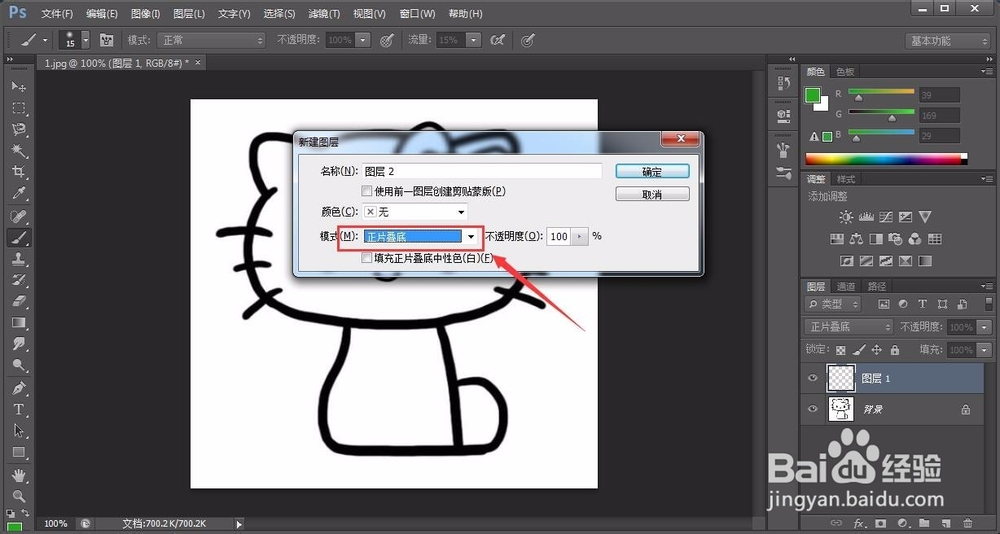Add a Brightness/Contrast adjustment
Image resolution: width=1000 pixels, height=534 pixels.
846,217
